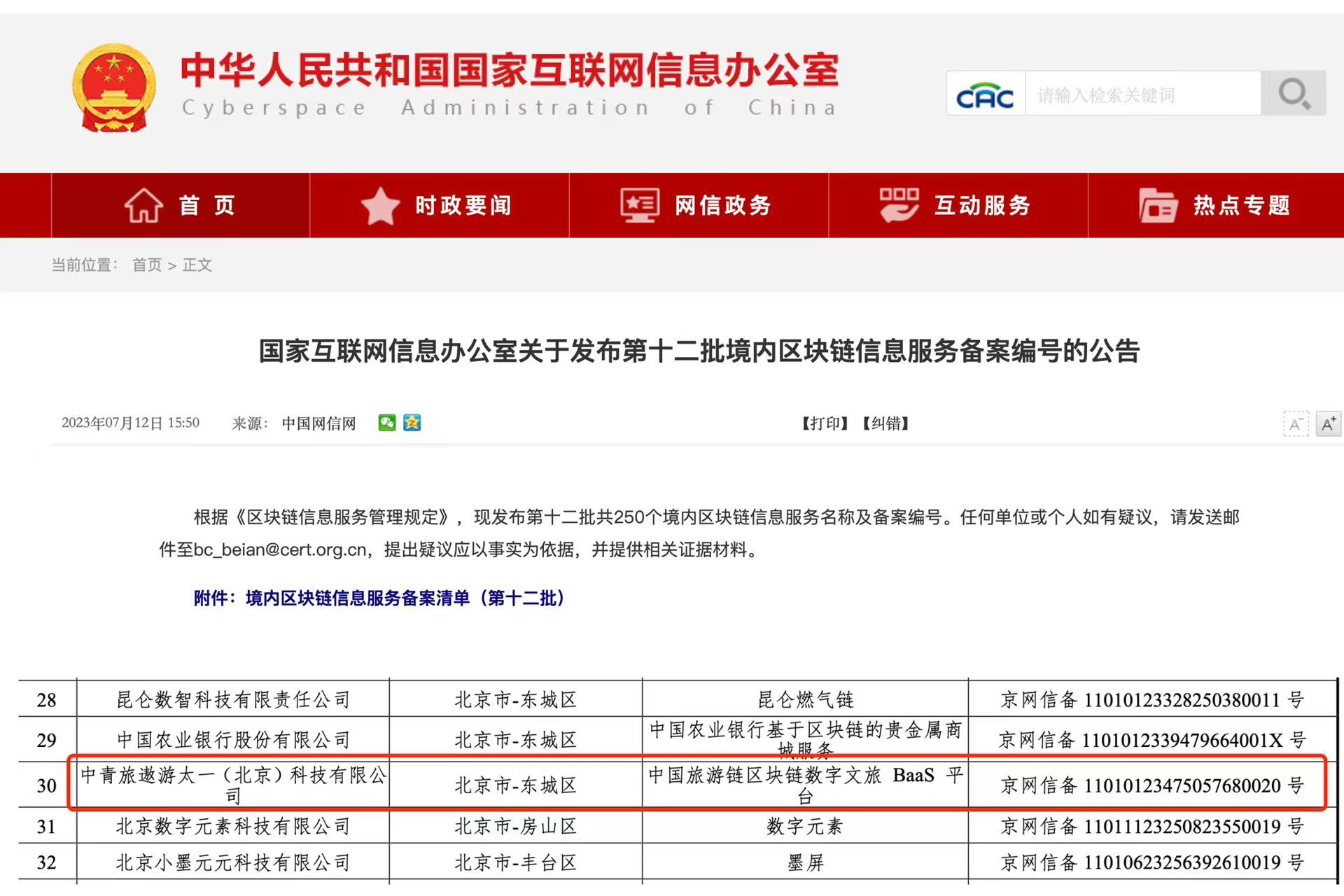Click service name 中国旅游链区块链数字文旅 BaaS 平台
This screenshot has width=1344, height=896.
click(806, 785)
